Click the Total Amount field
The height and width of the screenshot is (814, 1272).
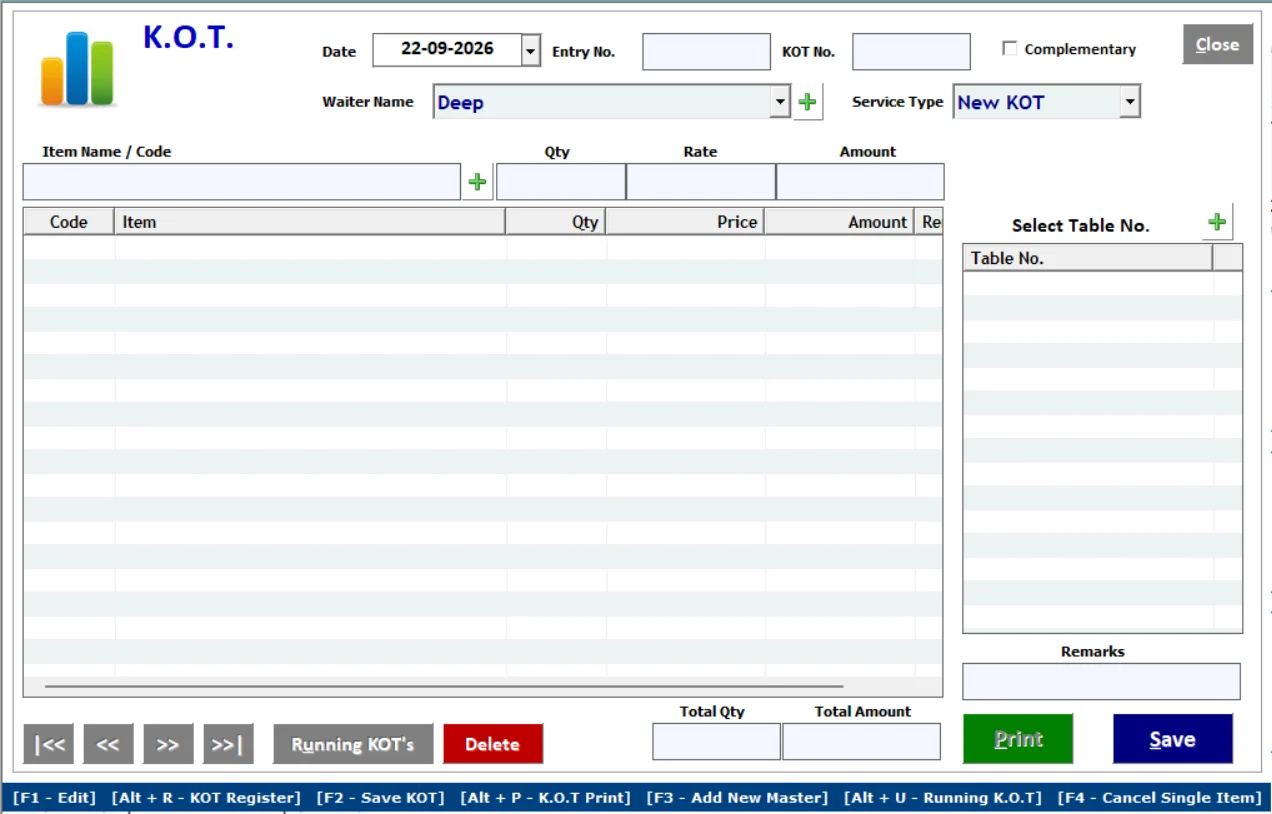click(x=861, y=742)
